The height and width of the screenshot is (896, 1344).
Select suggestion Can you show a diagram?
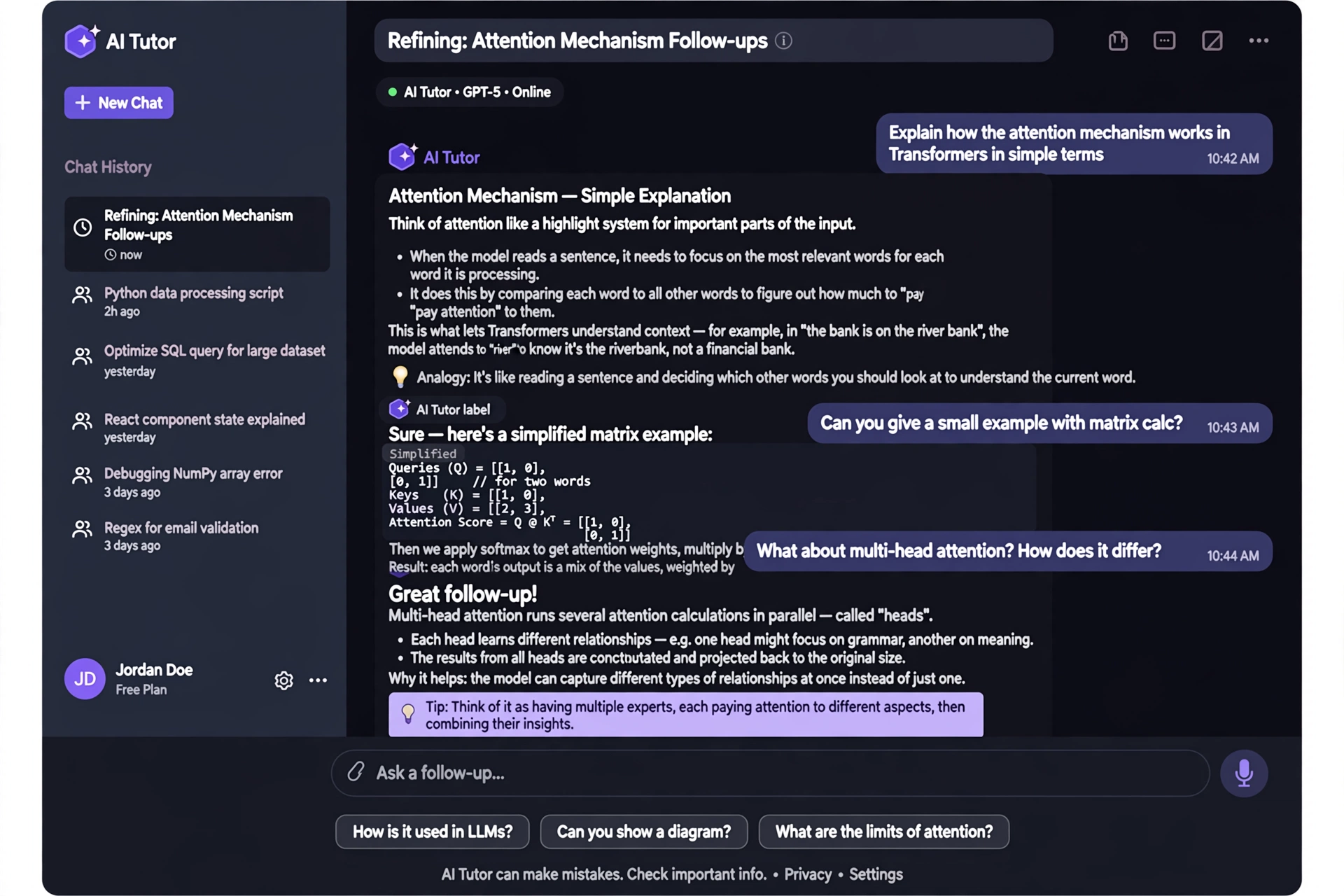pos(644,832)
